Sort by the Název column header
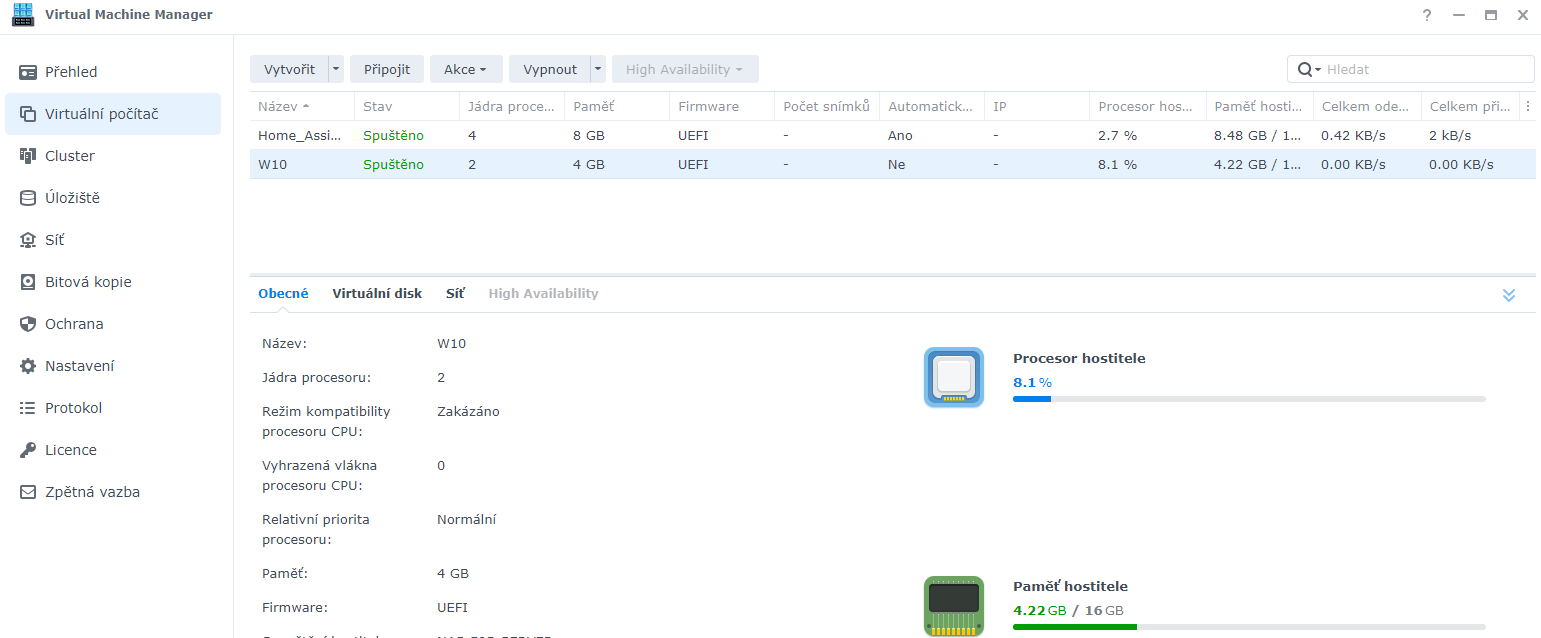The height and width of the screenshot is (638, 1541). (x=302, y=106)
